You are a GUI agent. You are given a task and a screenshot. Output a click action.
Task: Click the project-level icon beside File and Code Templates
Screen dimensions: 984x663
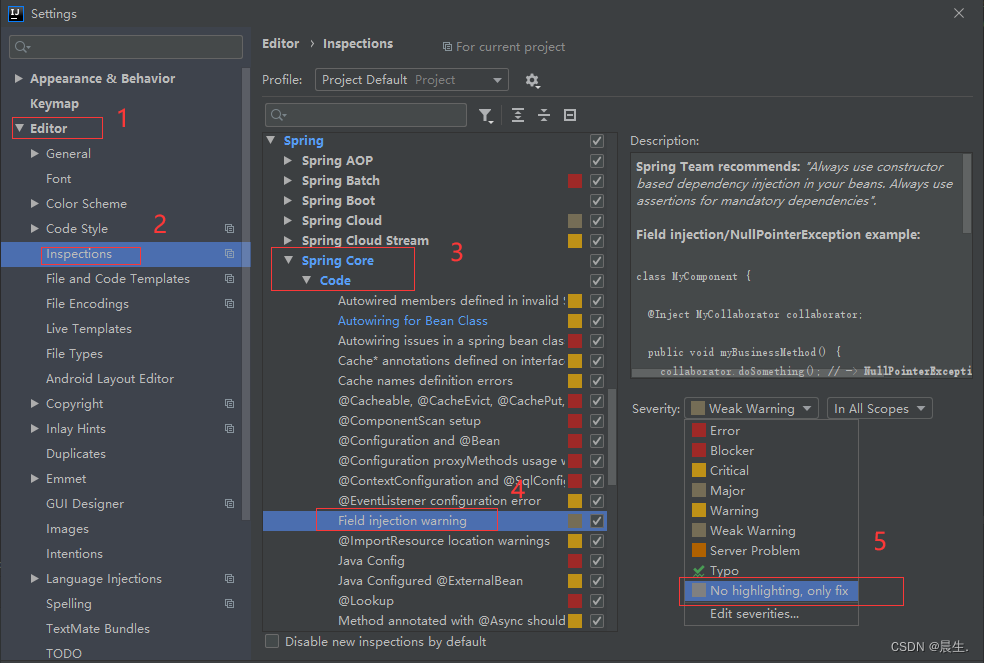pyautogui.click(x=230, y=278)
